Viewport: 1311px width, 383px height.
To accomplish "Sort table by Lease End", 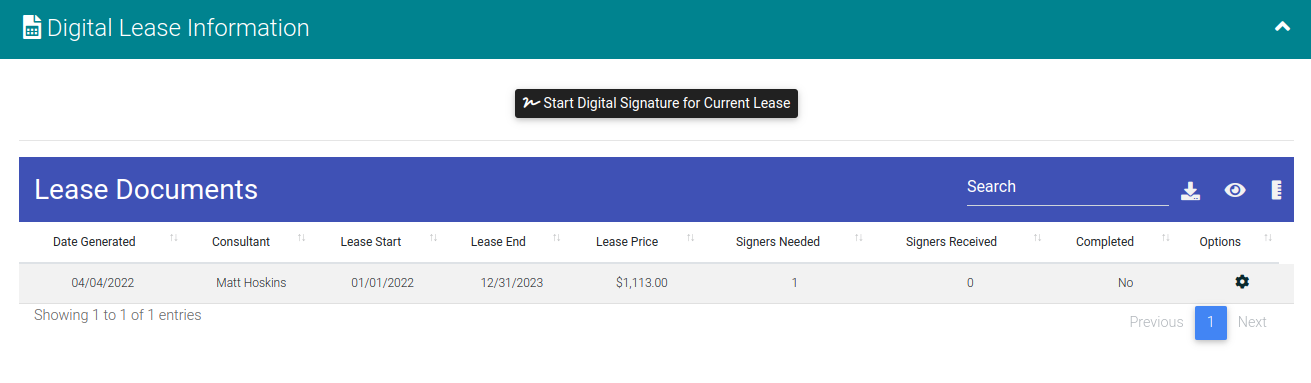I will 498,242.
